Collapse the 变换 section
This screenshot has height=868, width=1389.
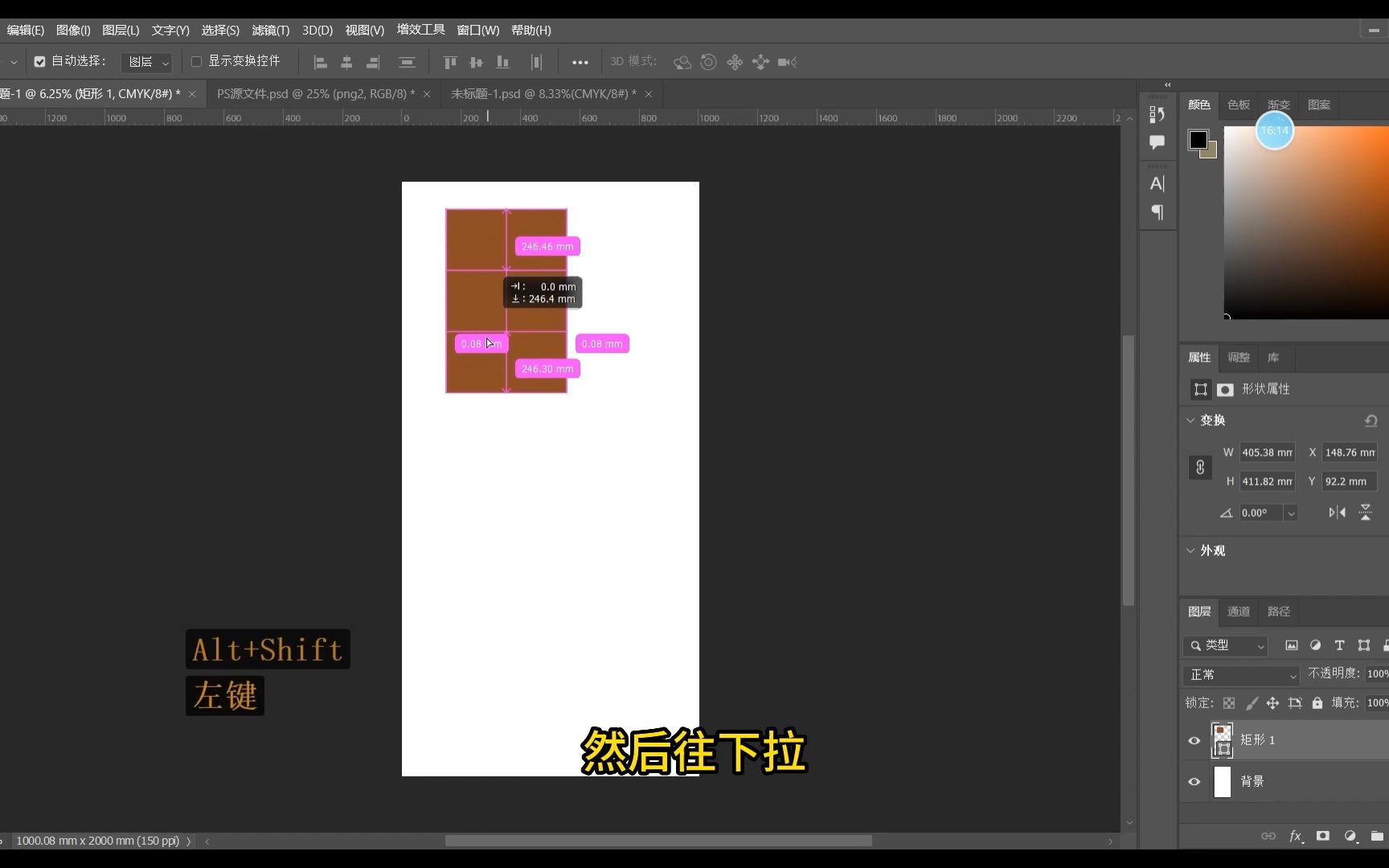point(1190,420)
